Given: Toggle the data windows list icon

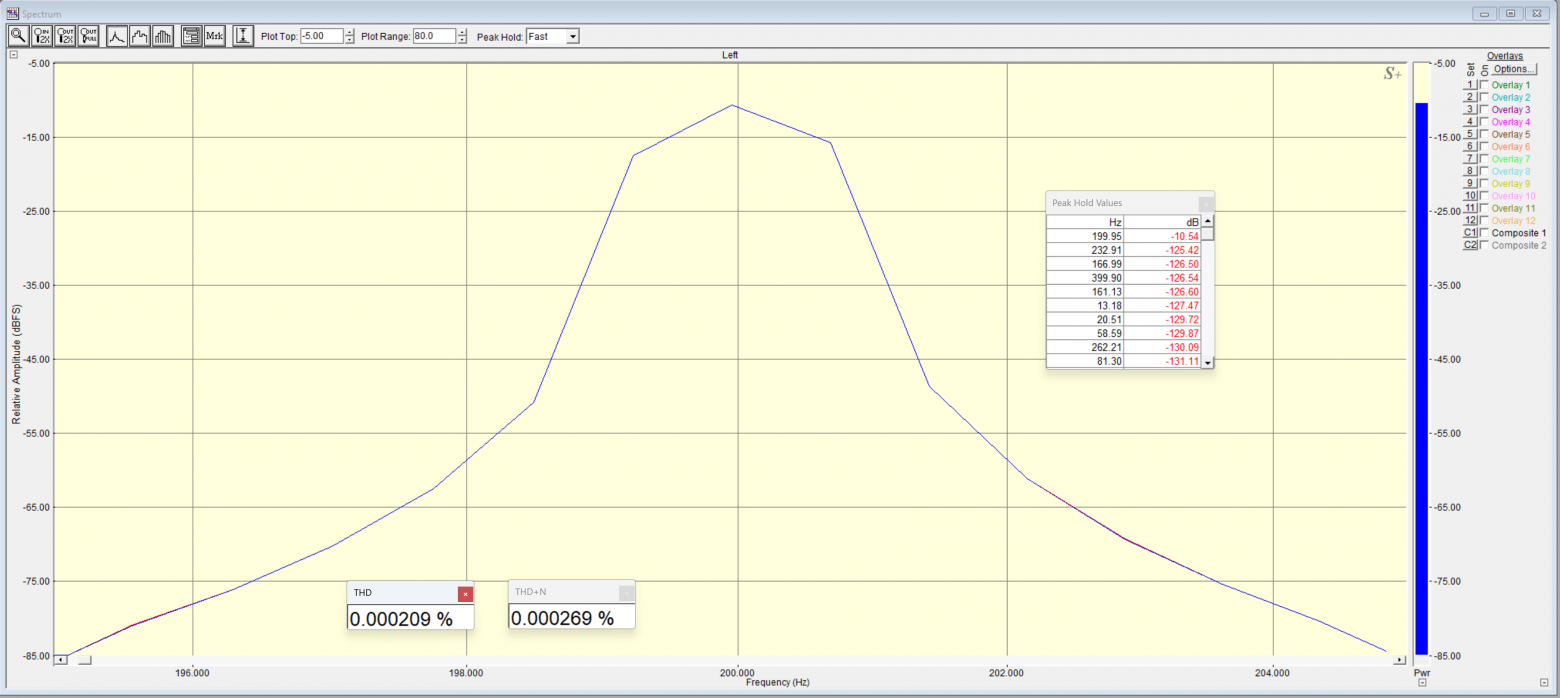Looking at the screenshot, I should click(x=192, y=36).
